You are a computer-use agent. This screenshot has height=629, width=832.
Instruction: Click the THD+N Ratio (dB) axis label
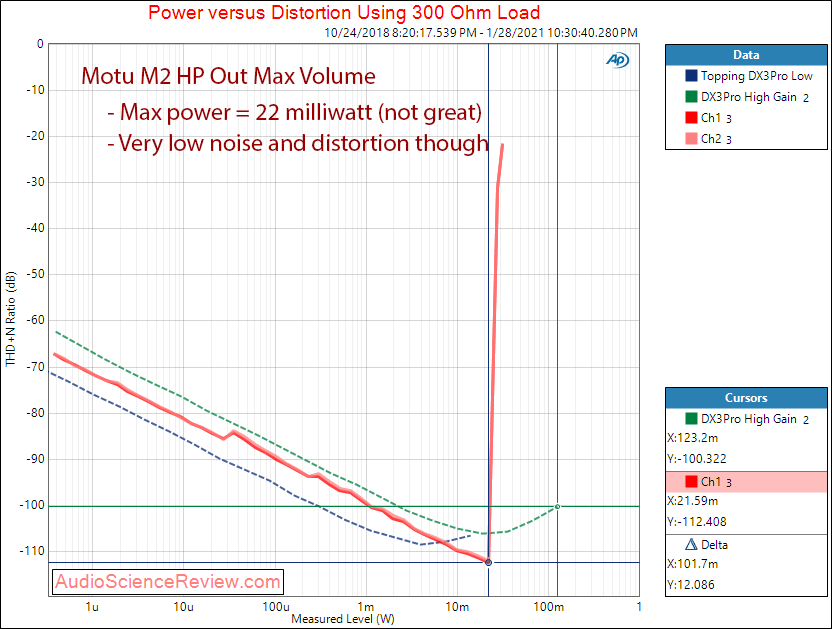[11, 319]
